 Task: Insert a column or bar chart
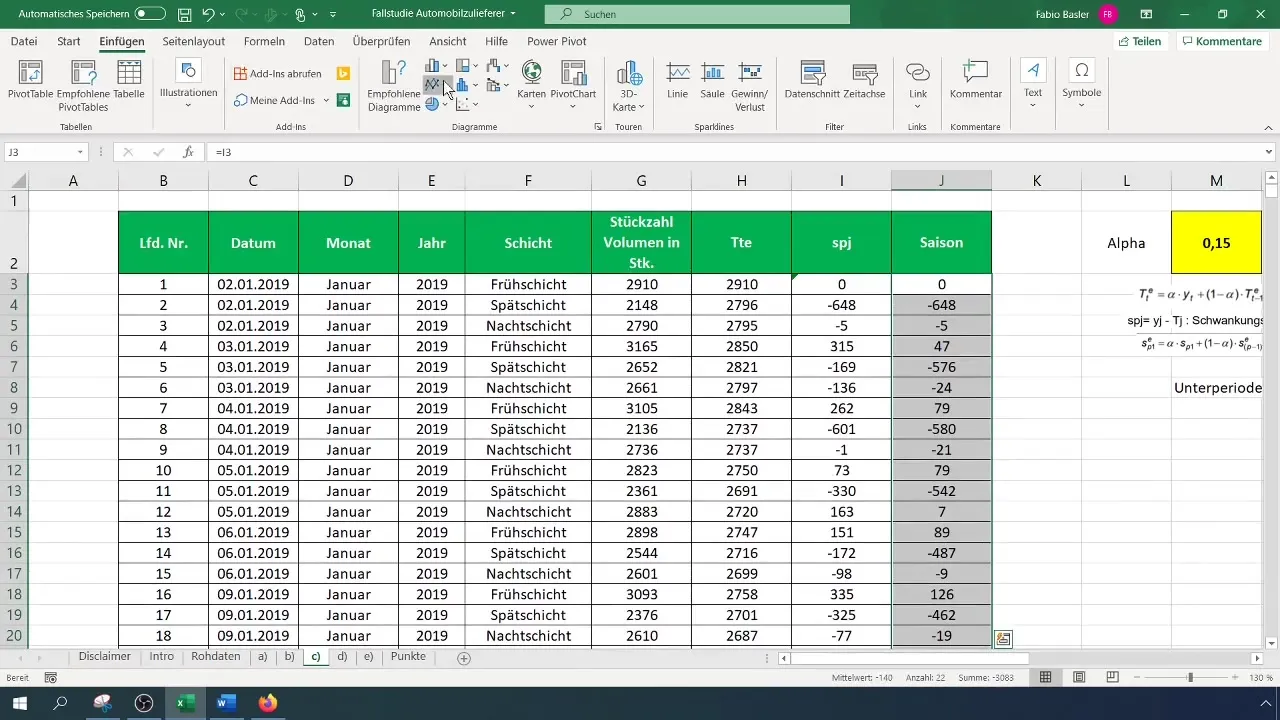point(438,66)
